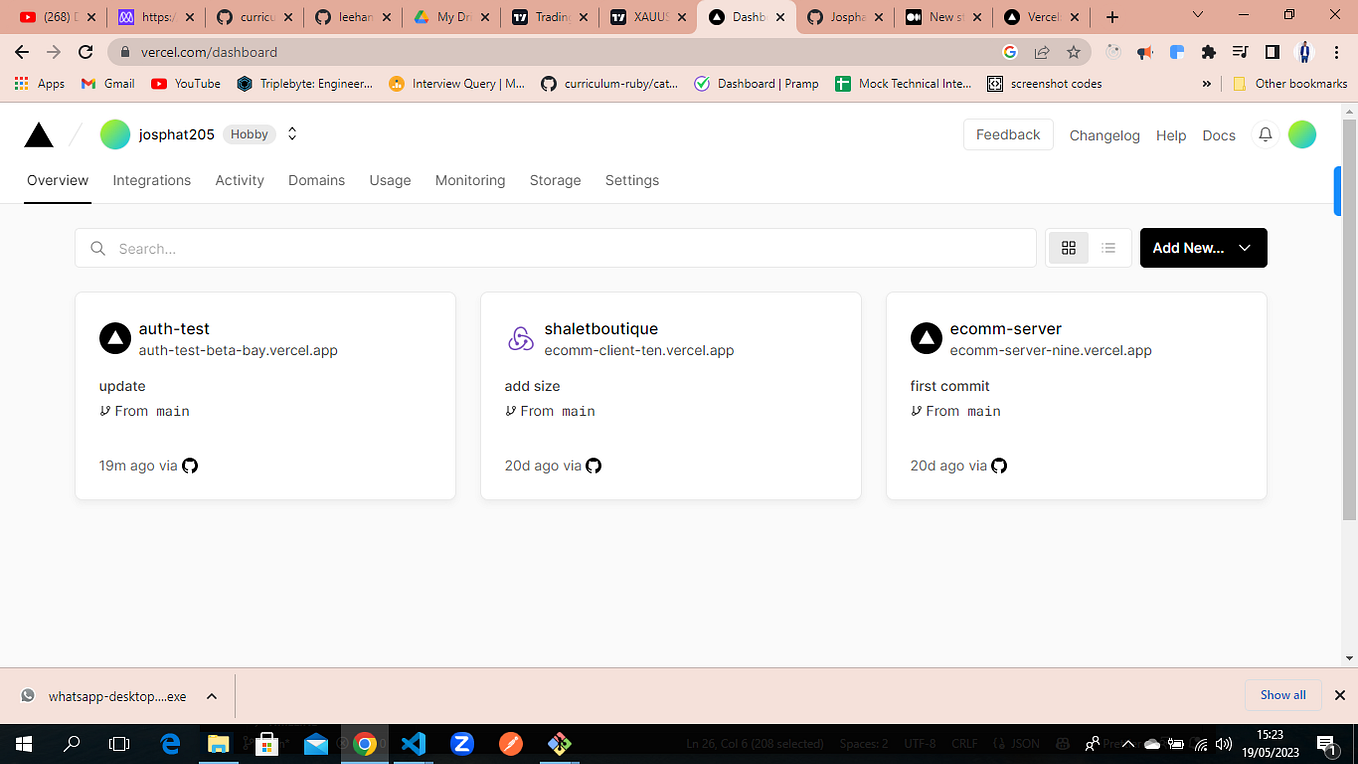Open the notifications bell
Image resolution: width=1358 pixels, height=764 pixels.
point(1264,134)
